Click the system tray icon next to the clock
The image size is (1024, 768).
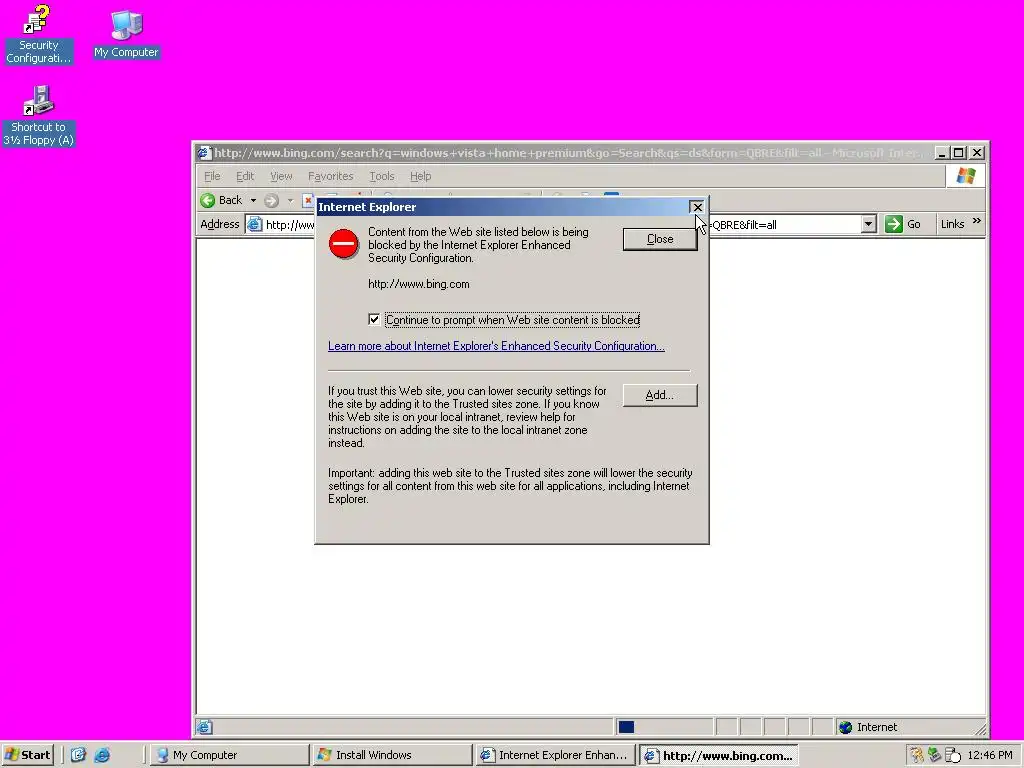pyautogui.click(x=953, y=755)
